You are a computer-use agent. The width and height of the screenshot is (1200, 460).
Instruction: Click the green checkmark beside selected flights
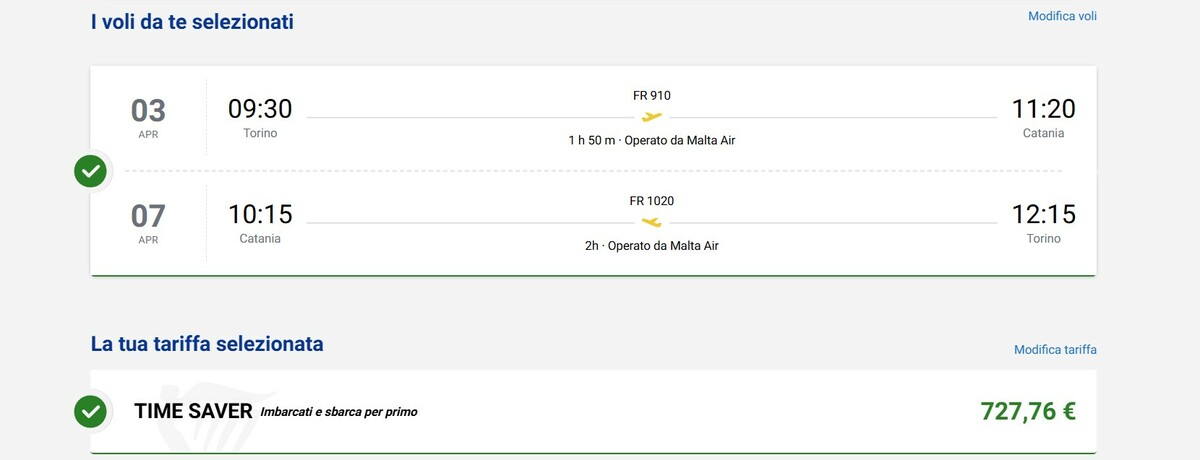pos(90,171)
